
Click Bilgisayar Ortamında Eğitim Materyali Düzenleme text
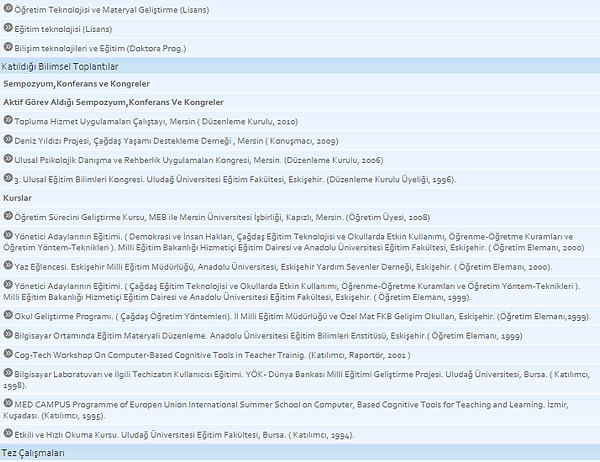[x=268, y=336]
